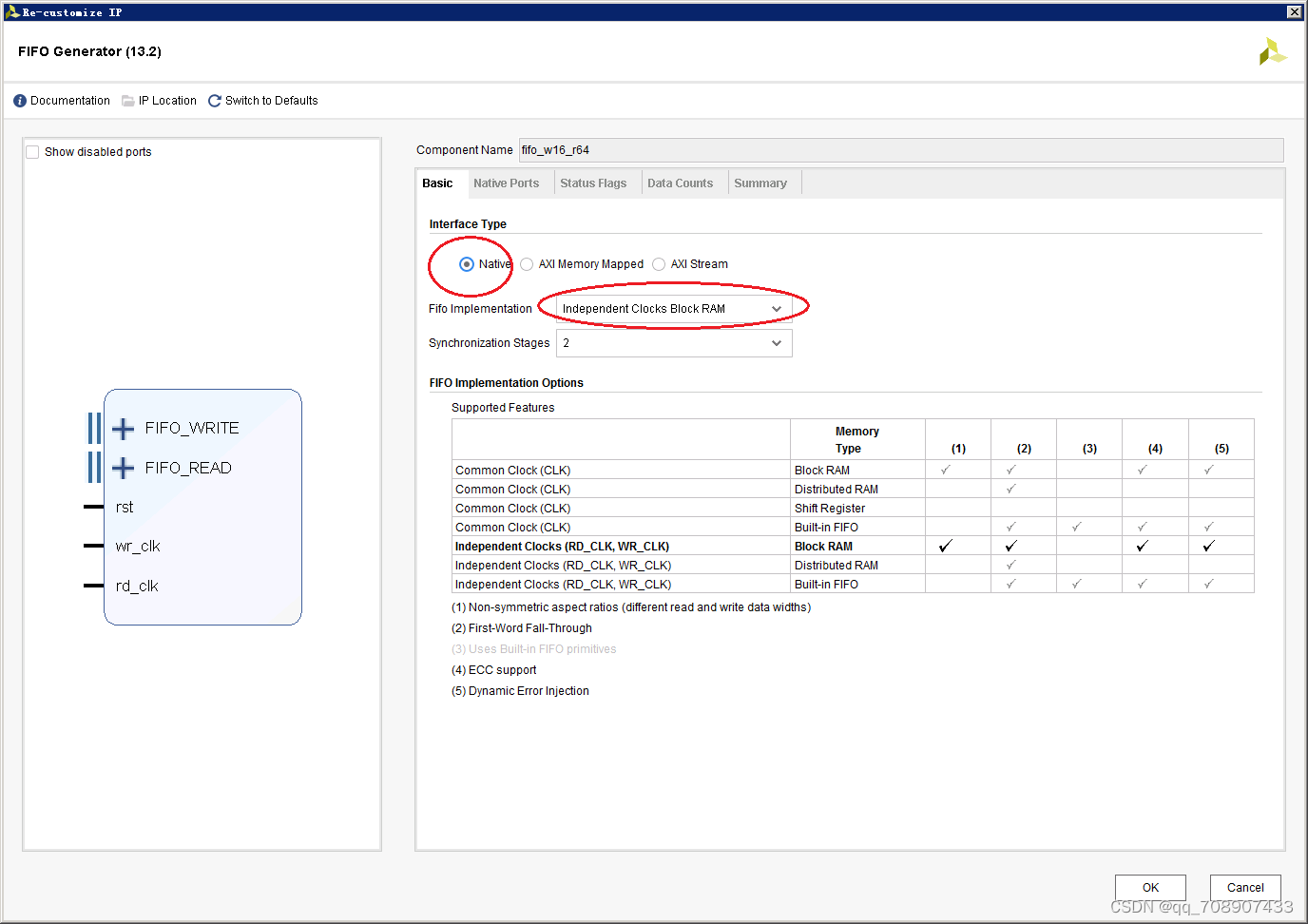The width and height of the screenshot is (1308, 924).
Task: Open the Synchronization Stages dropdown
Action: coord(674,343)
